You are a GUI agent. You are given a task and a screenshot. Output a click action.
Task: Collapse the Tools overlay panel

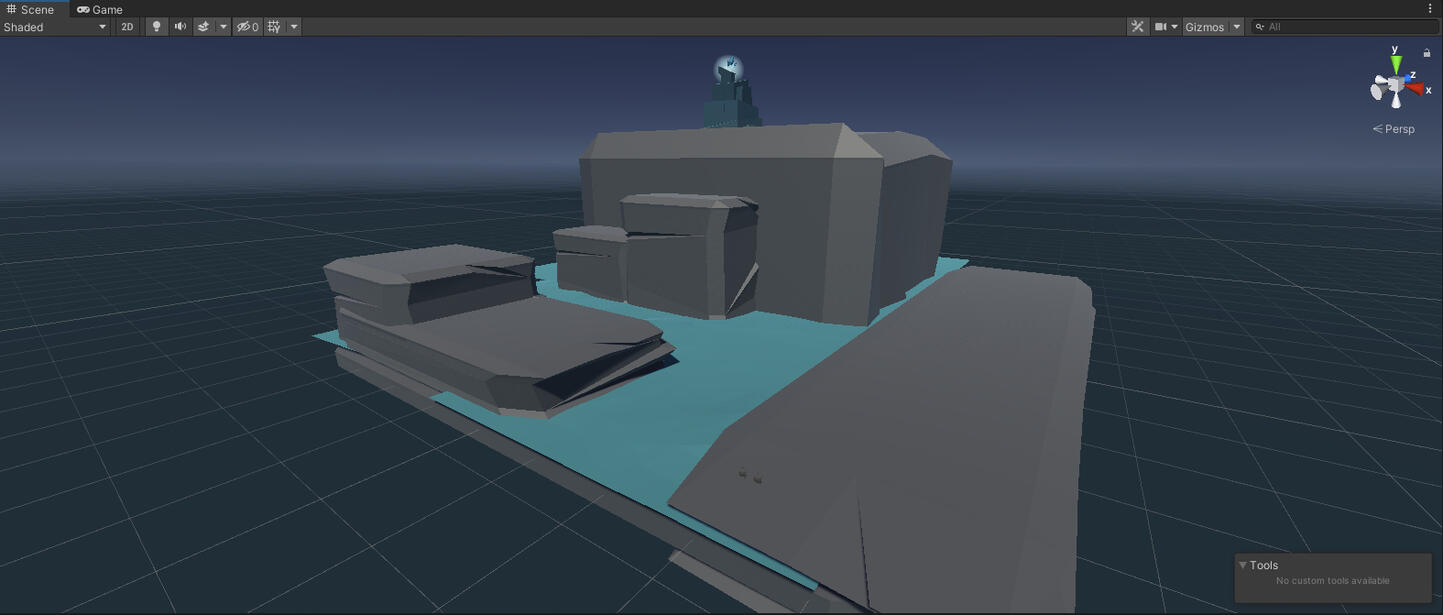[1243, 564]
